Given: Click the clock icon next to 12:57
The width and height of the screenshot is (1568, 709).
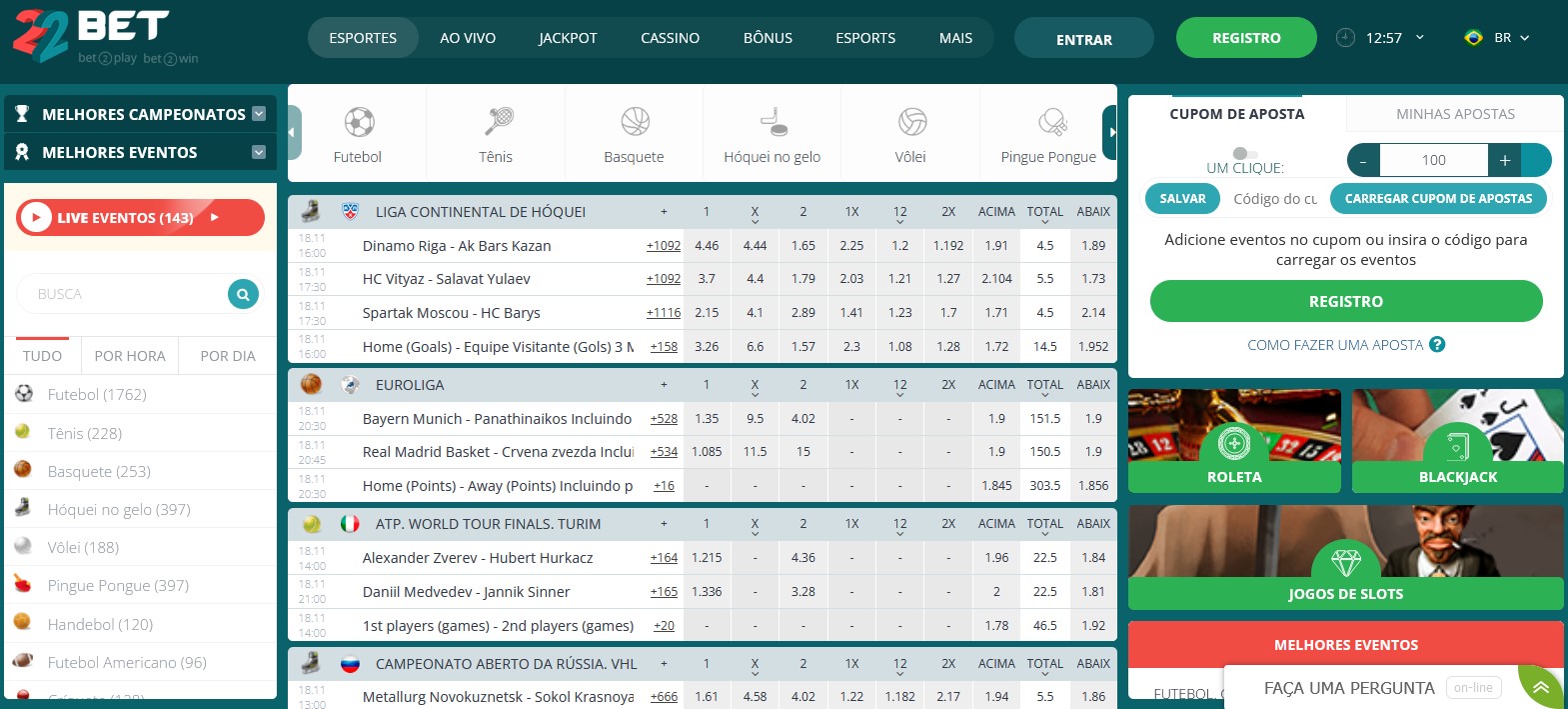Looking at the screenshot, I should [x=1345, y=37].
